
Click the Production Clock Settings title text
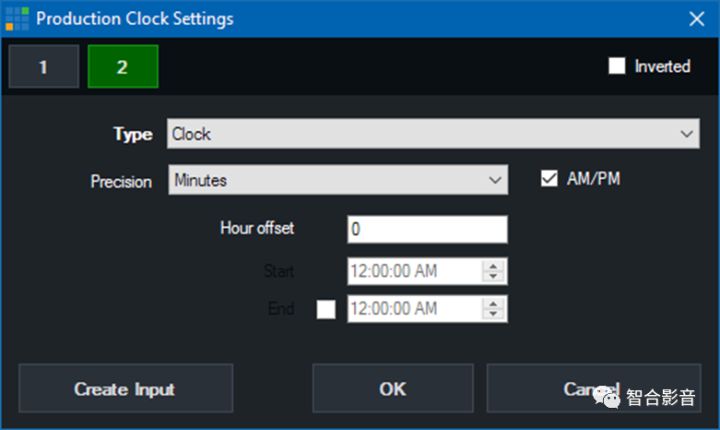pyautogui.click(x=135, y=18)
